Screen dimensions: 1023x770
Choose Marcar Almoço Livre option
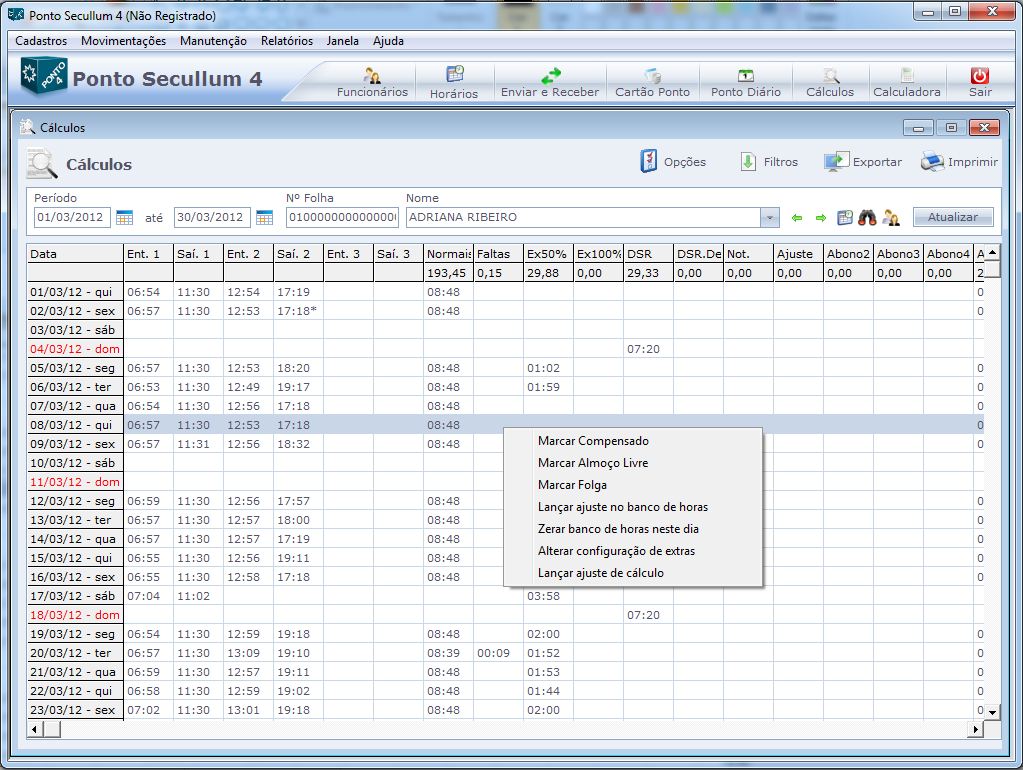click(633, 463)
